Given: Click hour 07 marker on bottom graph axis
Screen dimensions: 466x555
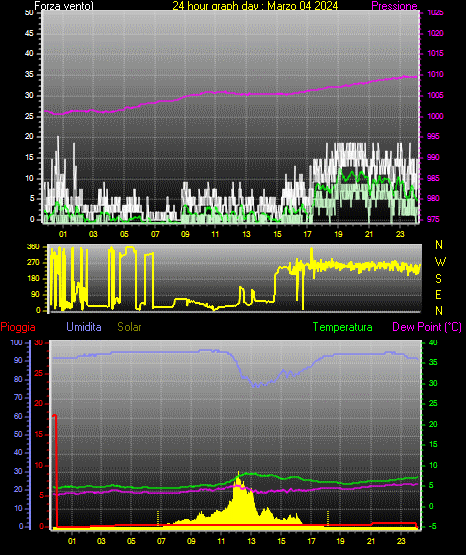Looking at the screenshot, I should tap(161, 541).
